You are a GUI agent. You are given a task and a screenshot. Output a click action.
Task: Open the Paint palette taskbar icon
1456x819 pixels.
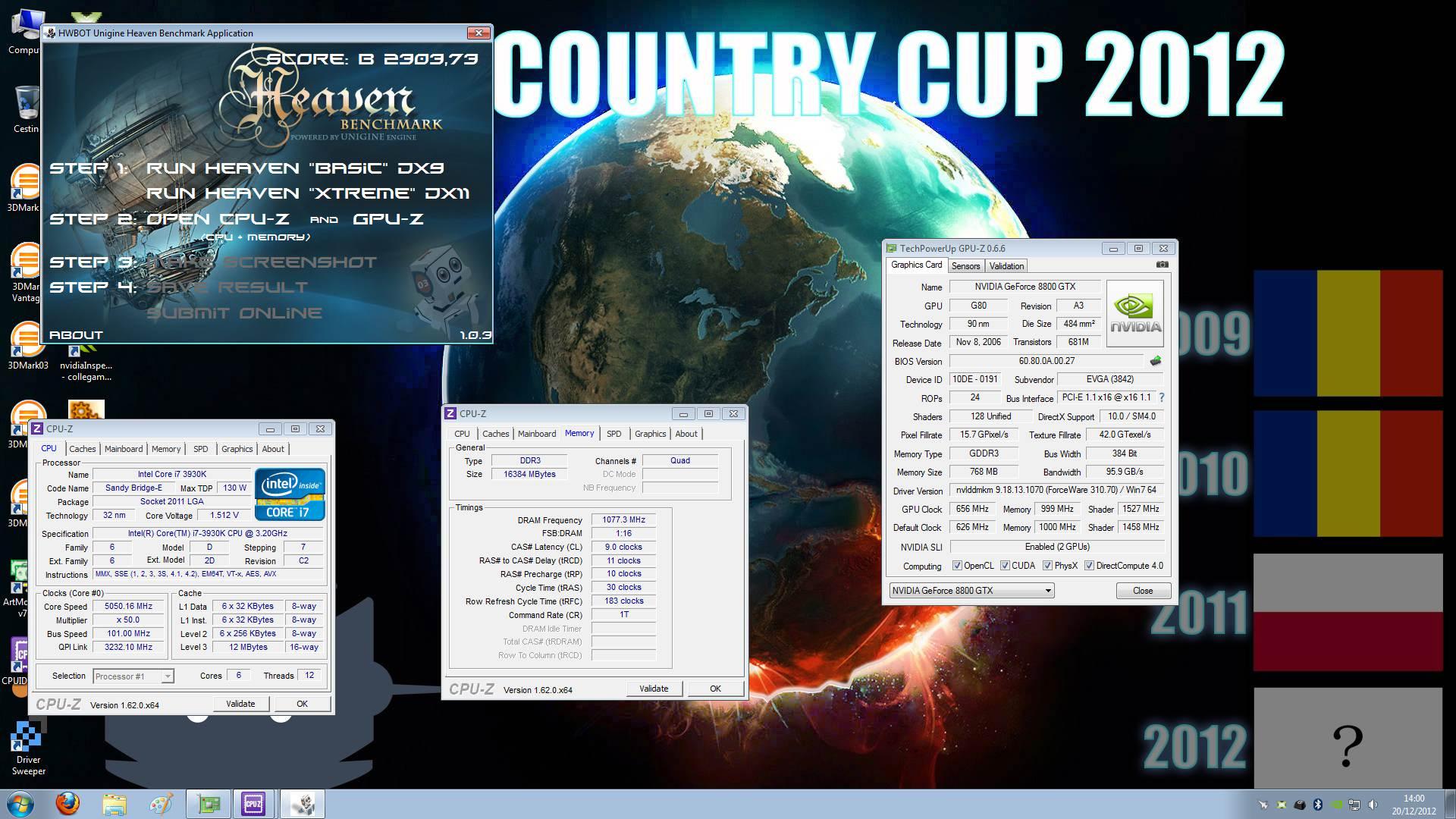point(161,804)
